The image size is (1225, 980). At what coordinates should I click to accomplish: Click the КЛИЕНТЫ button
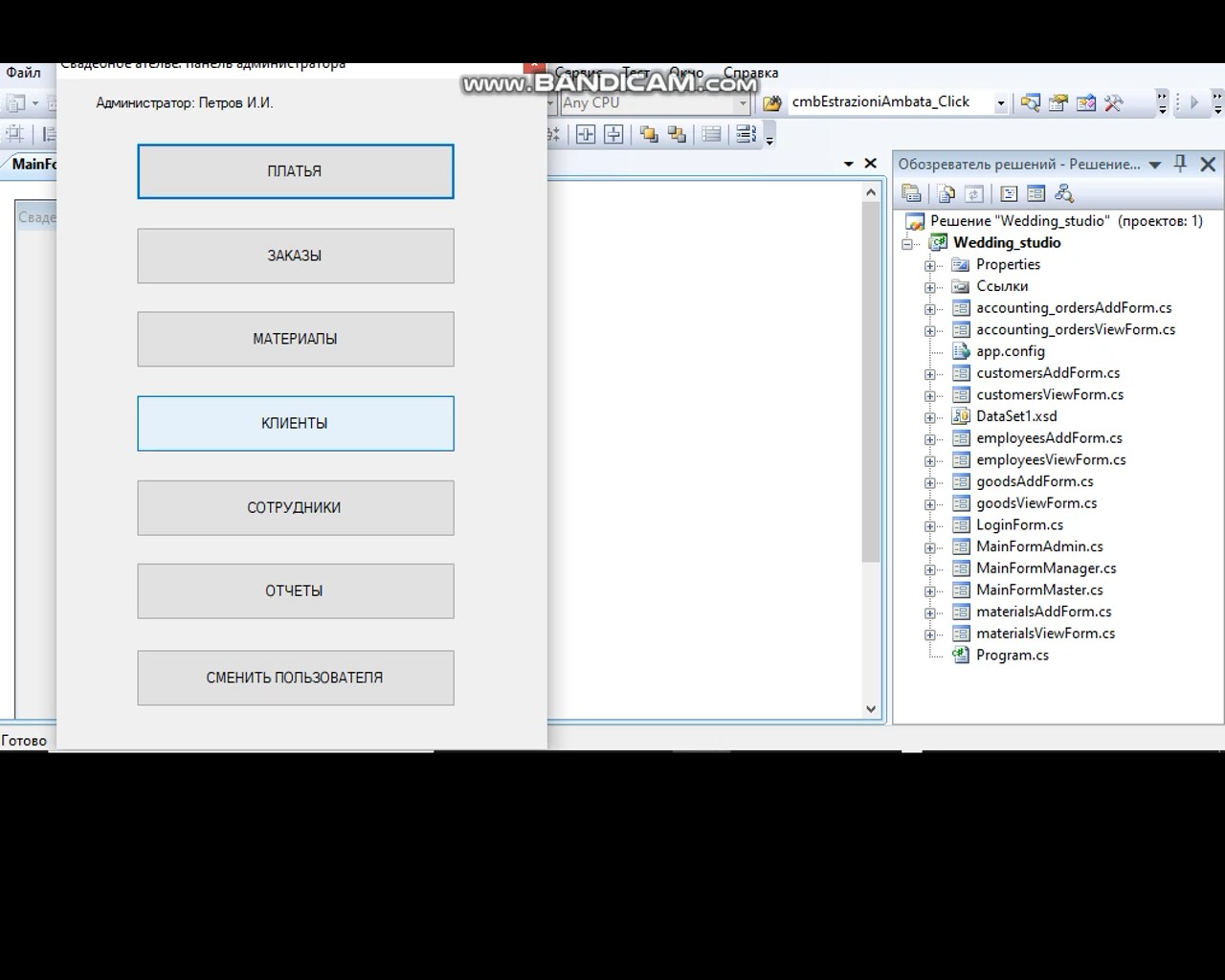pyautogui.click(x=295, y=423)
